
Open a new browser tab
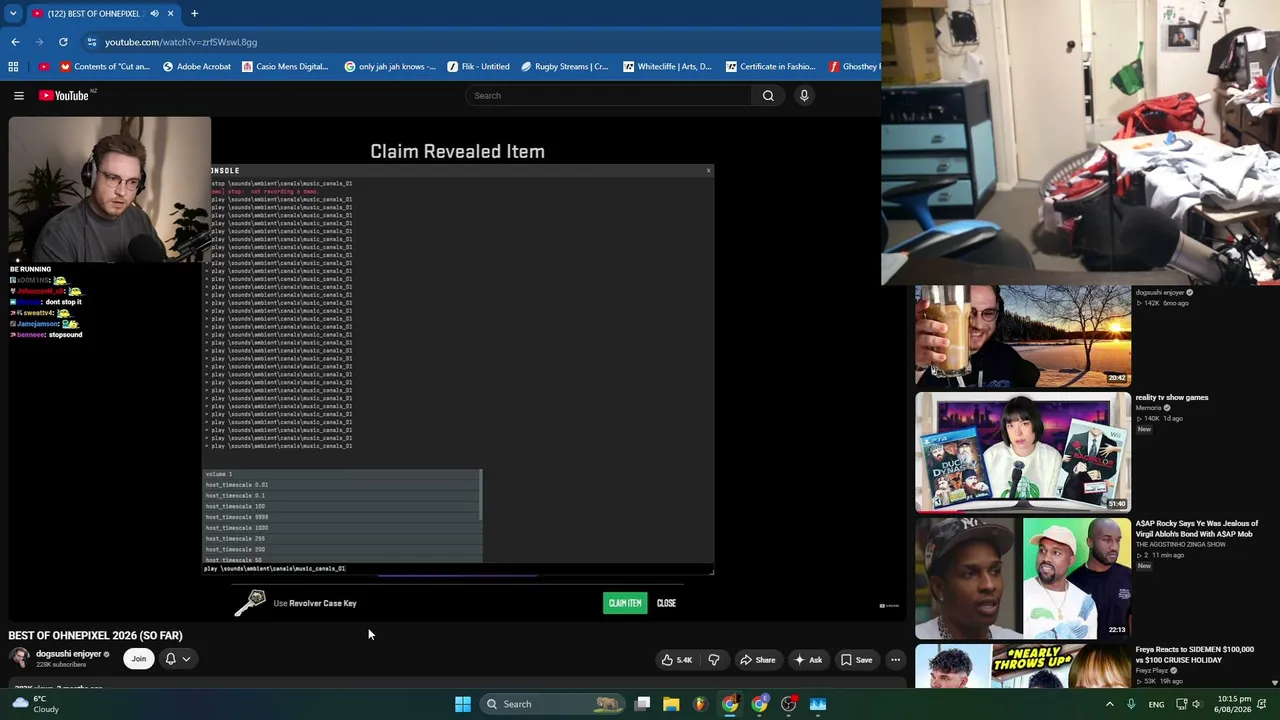(194, 13)
